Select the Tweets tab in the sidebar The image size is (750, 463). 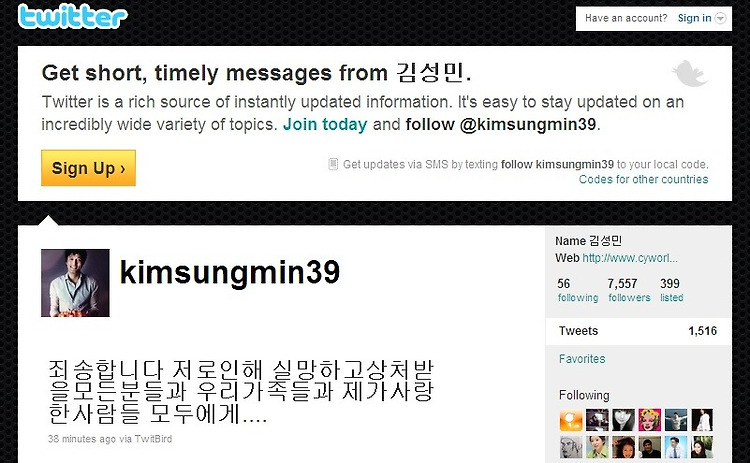pyautogui.click(x=638, y=331)
